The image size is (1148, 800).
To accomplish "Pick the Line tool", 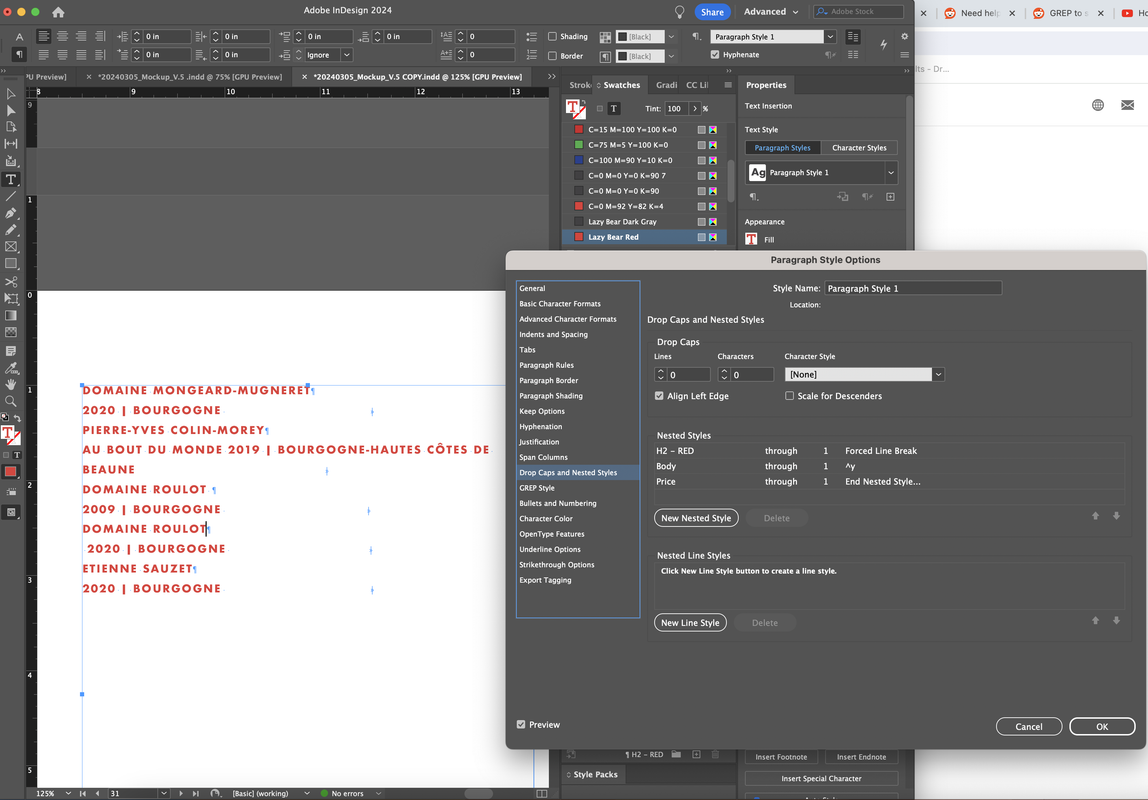I will [11, 196].
